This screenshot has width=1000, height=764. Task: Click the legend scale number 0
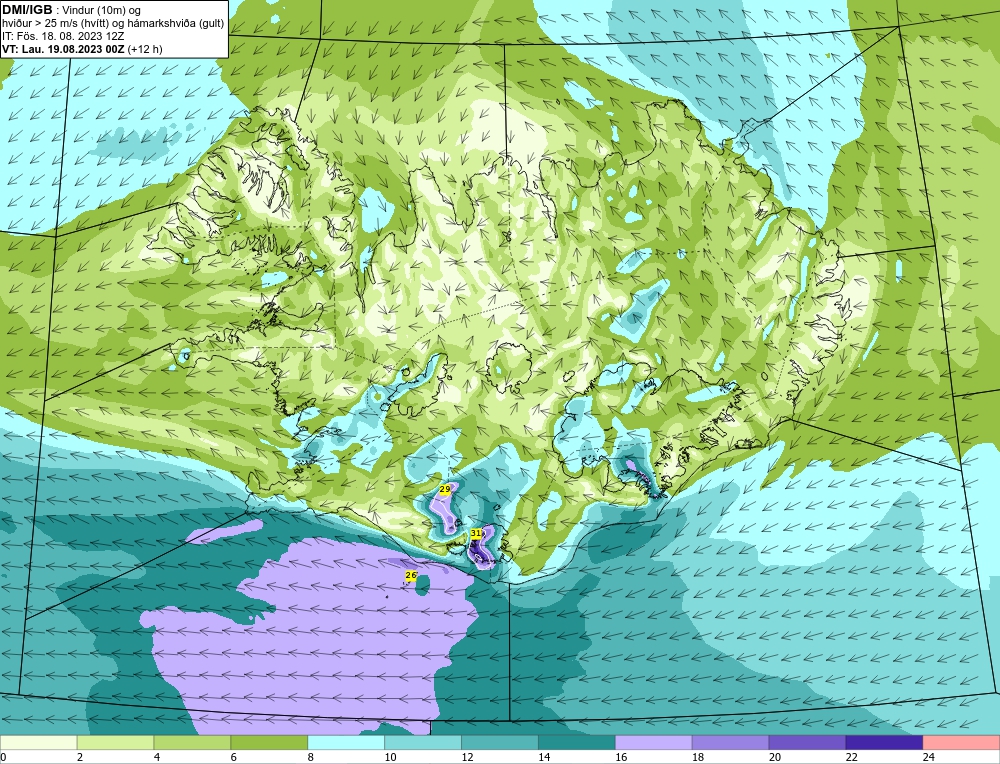3,757
